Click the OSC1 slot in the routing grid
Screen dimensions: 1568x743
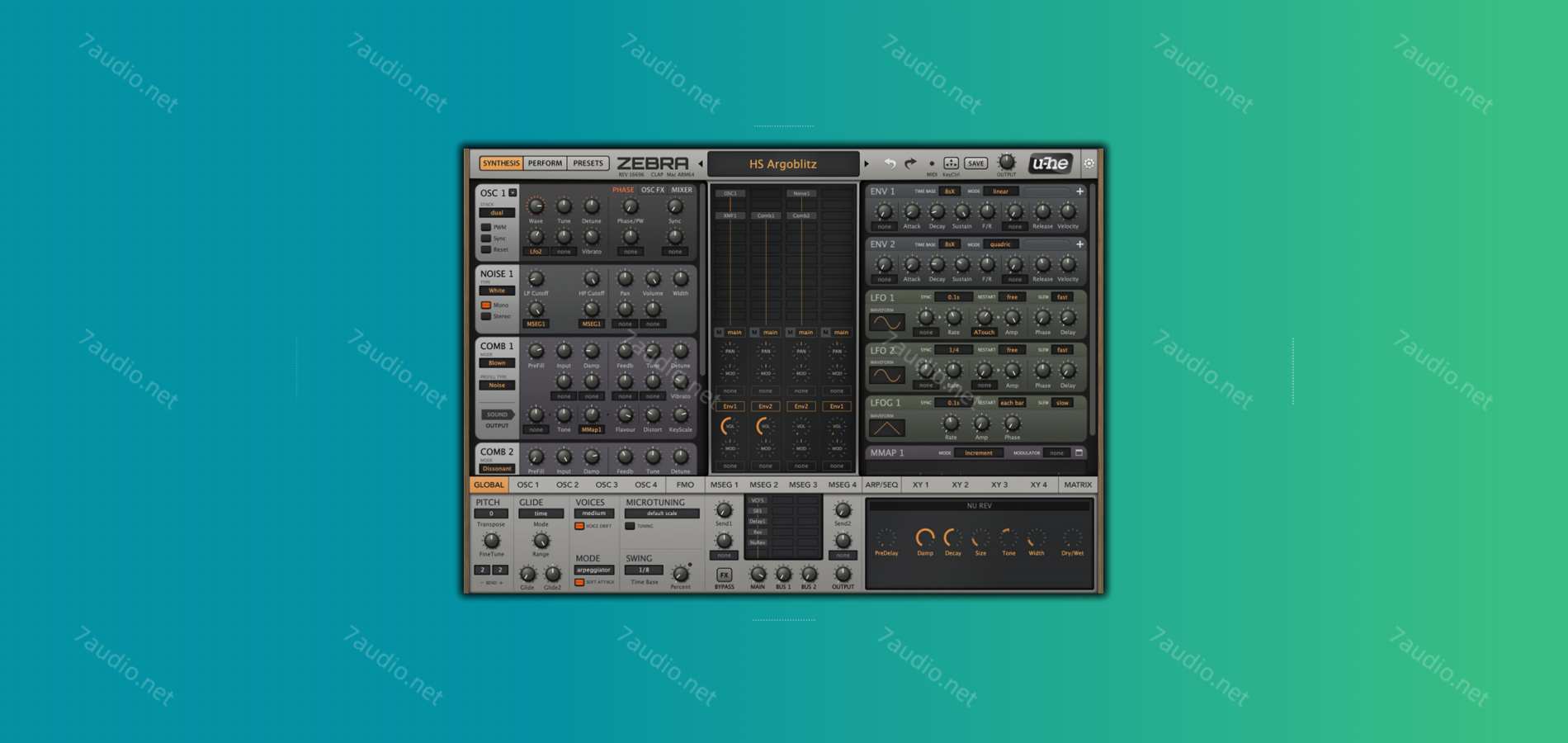coord(730,193)
